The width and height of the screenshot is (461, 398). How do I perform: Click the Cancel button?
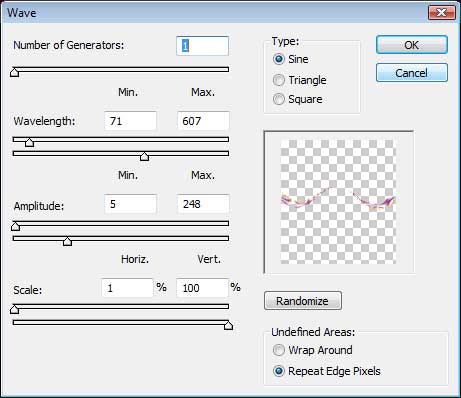(x=412, y=73)
